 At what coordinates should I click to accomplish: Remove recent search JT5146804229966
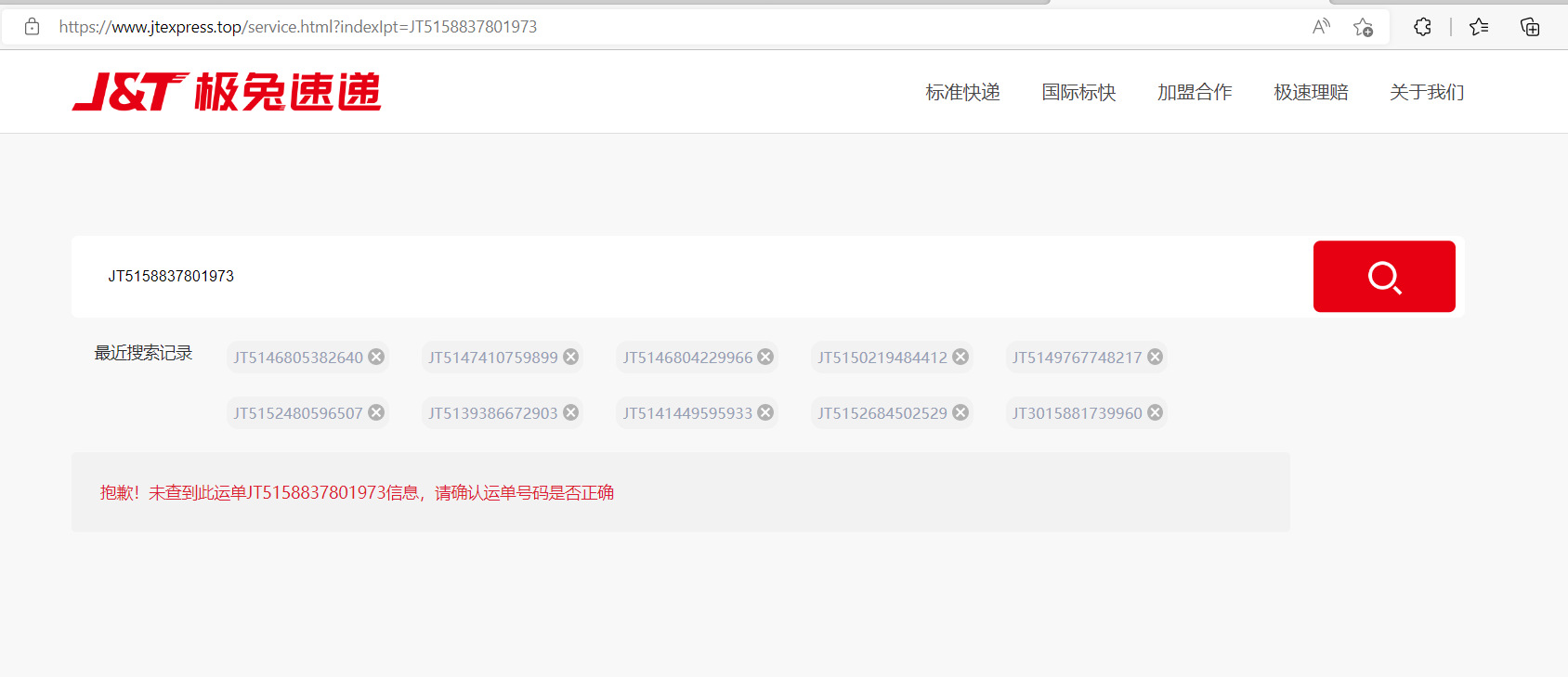tap(765, 357)
